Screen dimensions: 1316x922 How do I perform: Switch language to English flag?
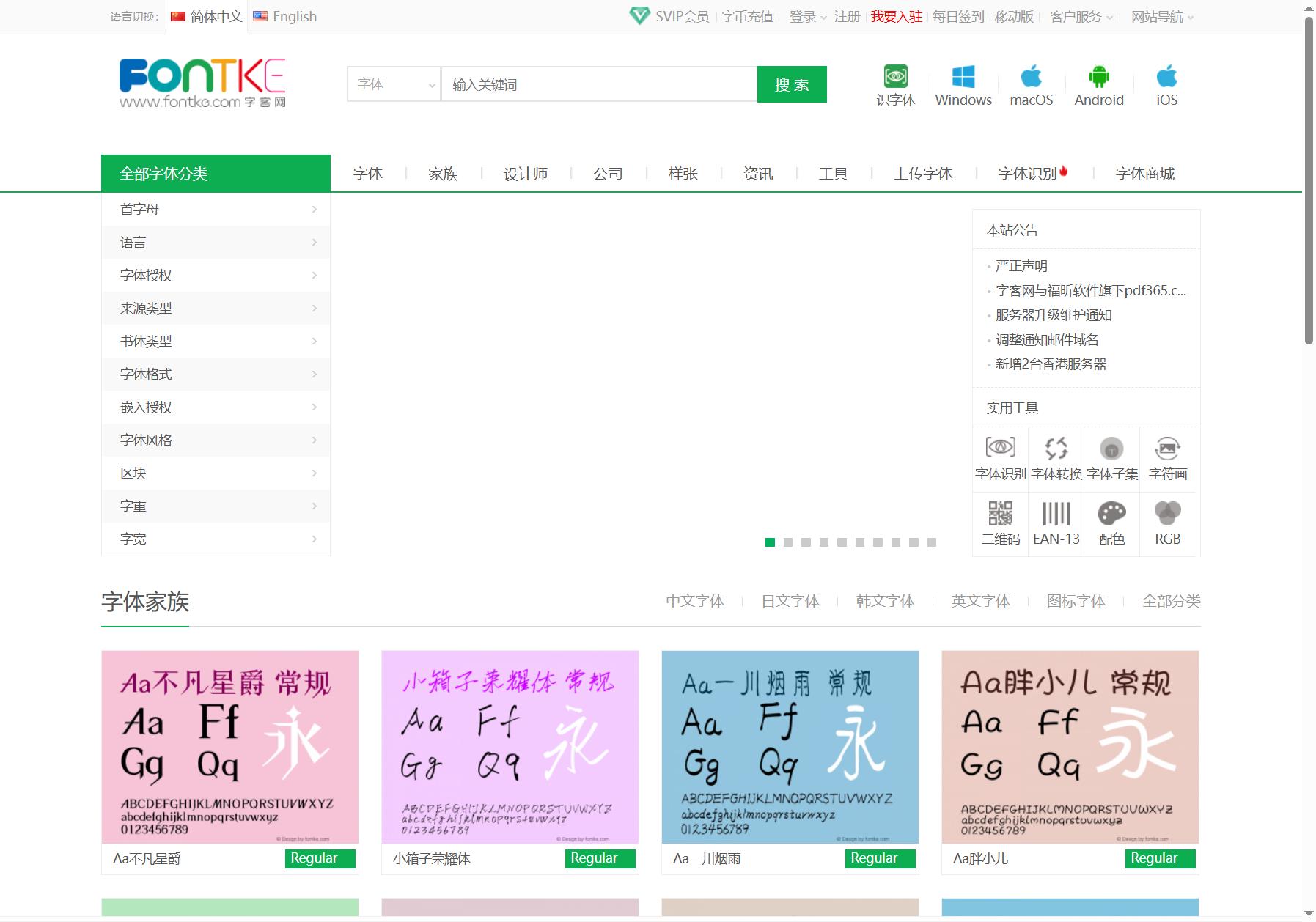pos(260,16)
